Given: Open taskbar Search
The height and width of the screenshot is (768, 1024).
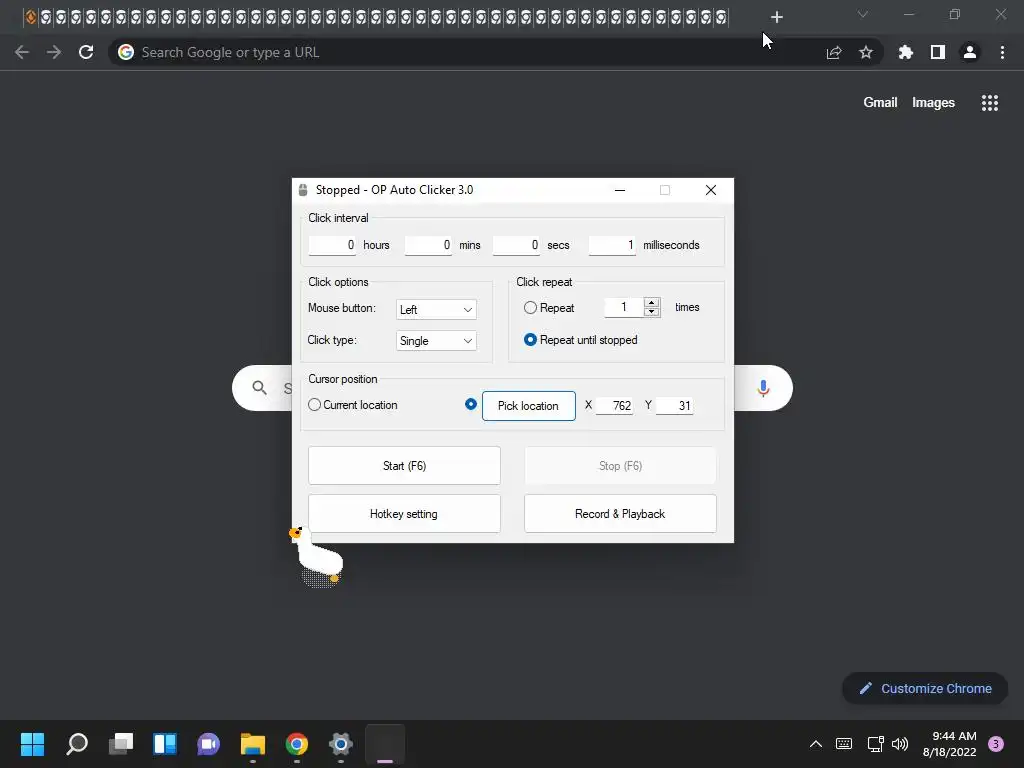Looking at the screenshot, I should (x=77, y=744).
